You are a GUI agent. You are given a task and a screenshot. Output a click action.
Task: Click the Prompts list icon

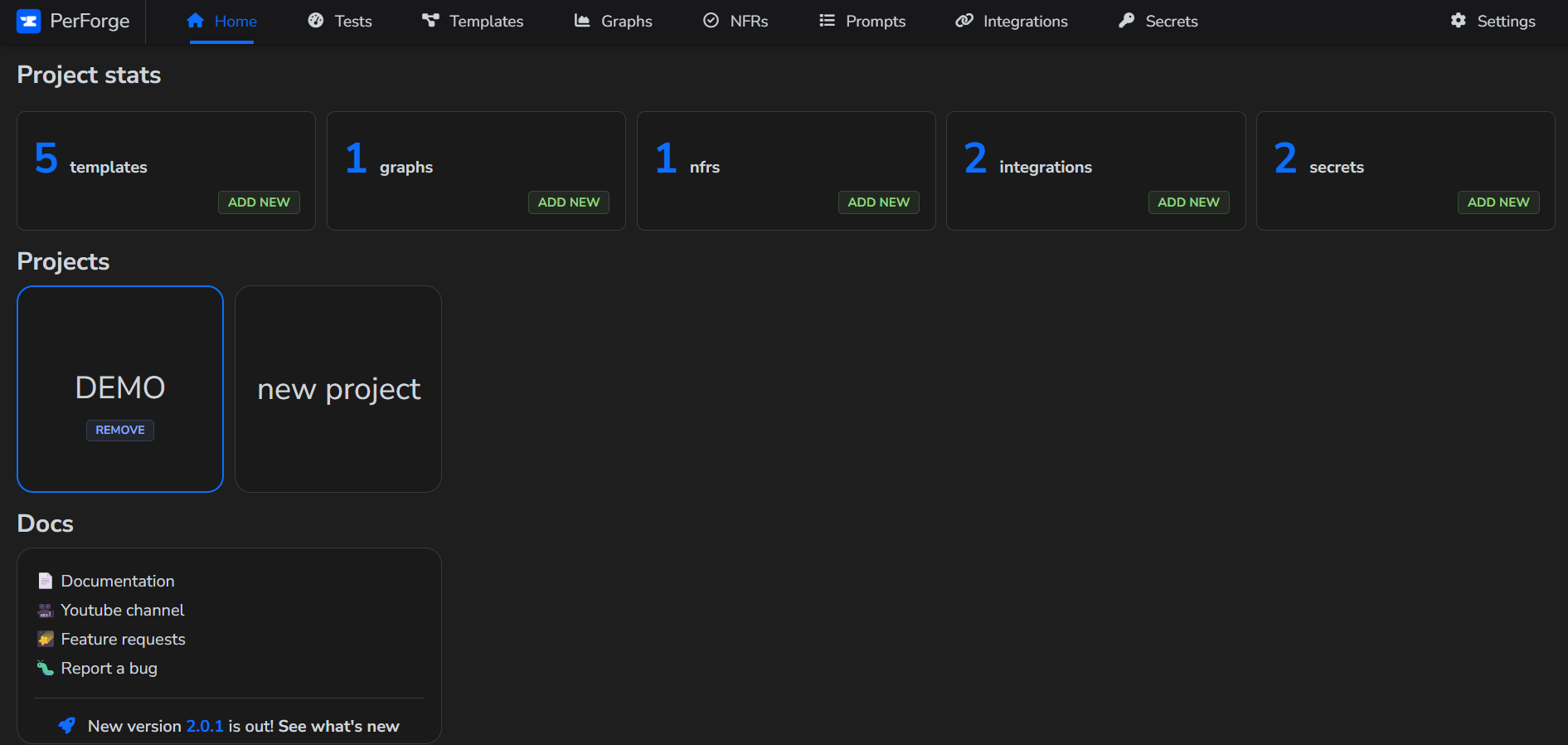(827, 21)
